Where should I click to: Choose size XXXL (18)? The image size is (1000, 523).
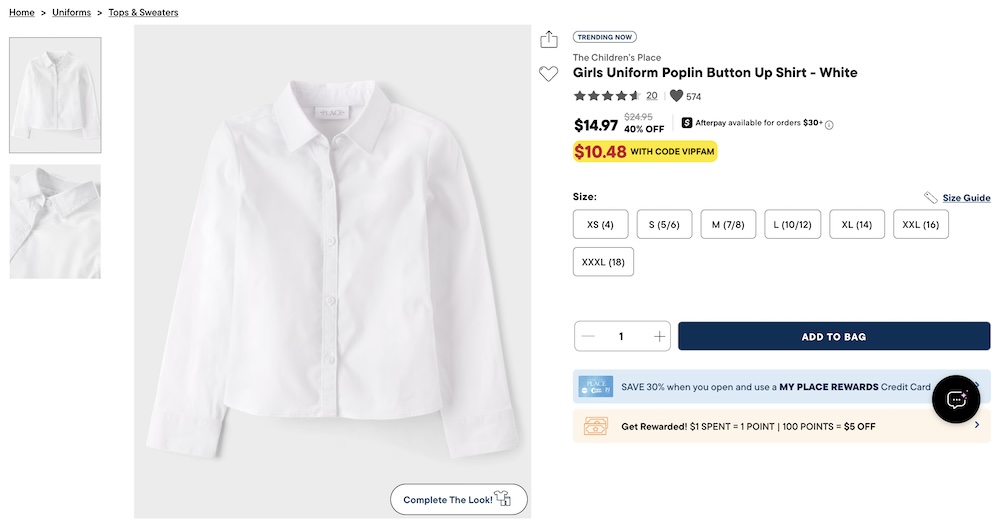[x=603, y=262]
